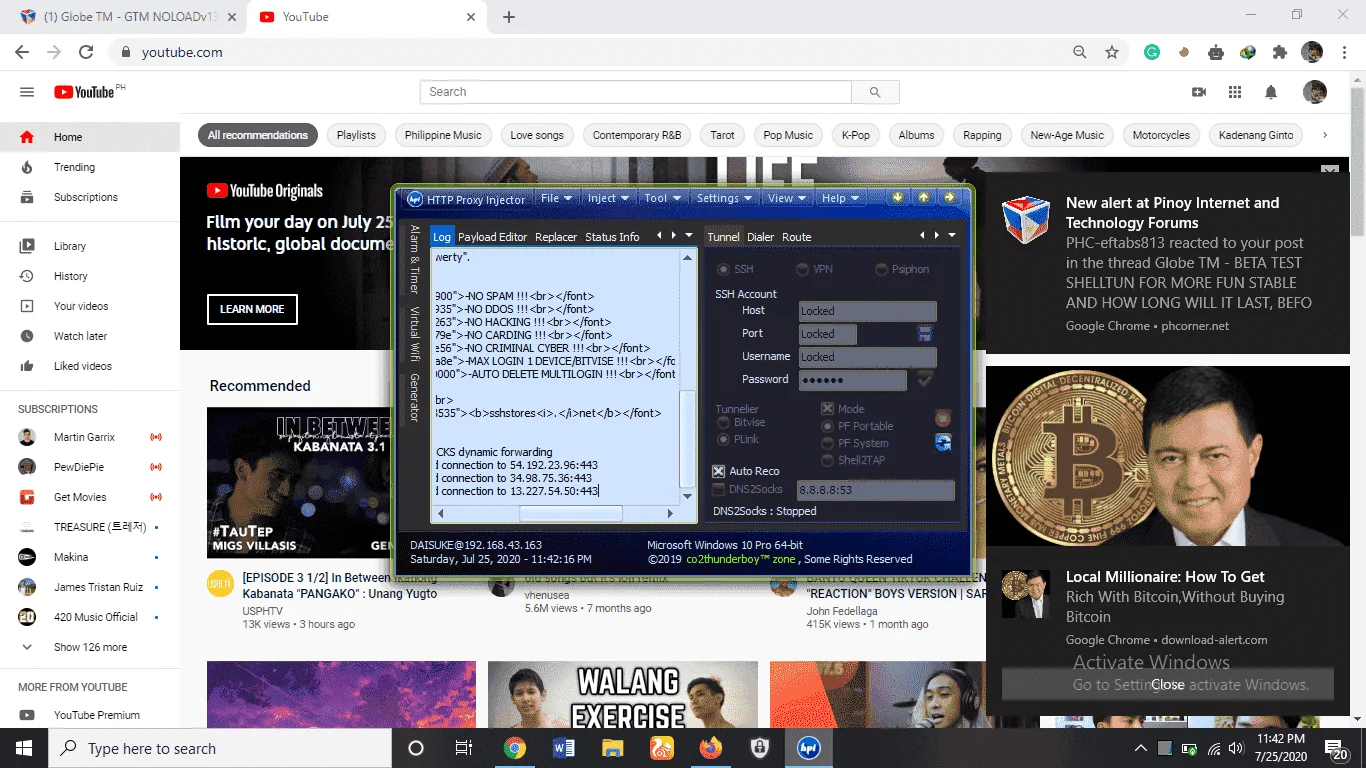
Task: Click the yellow down-arrow button in Injector title bar
Action: (x=898, y=197)
